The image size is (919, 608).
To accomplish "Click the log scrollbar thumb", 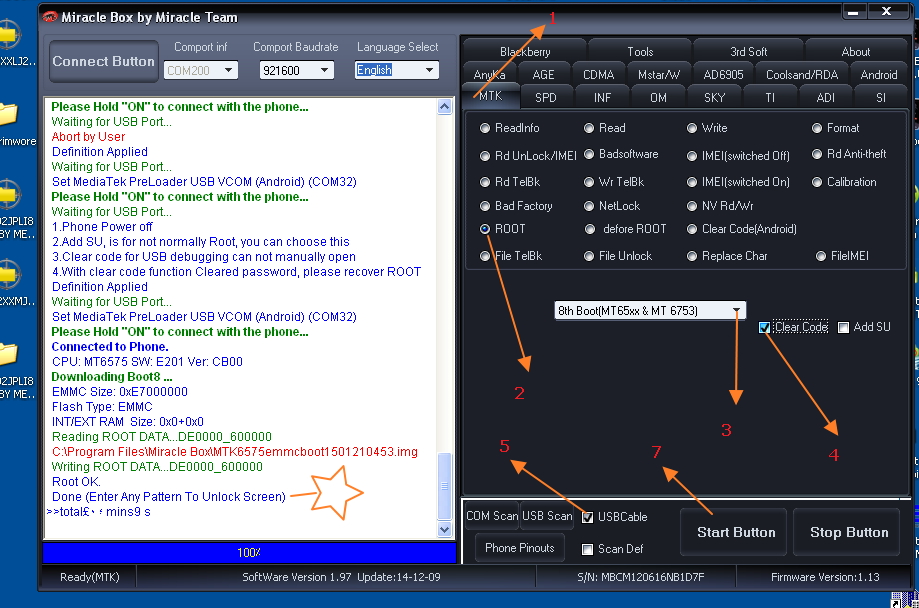I will point(444,486).
